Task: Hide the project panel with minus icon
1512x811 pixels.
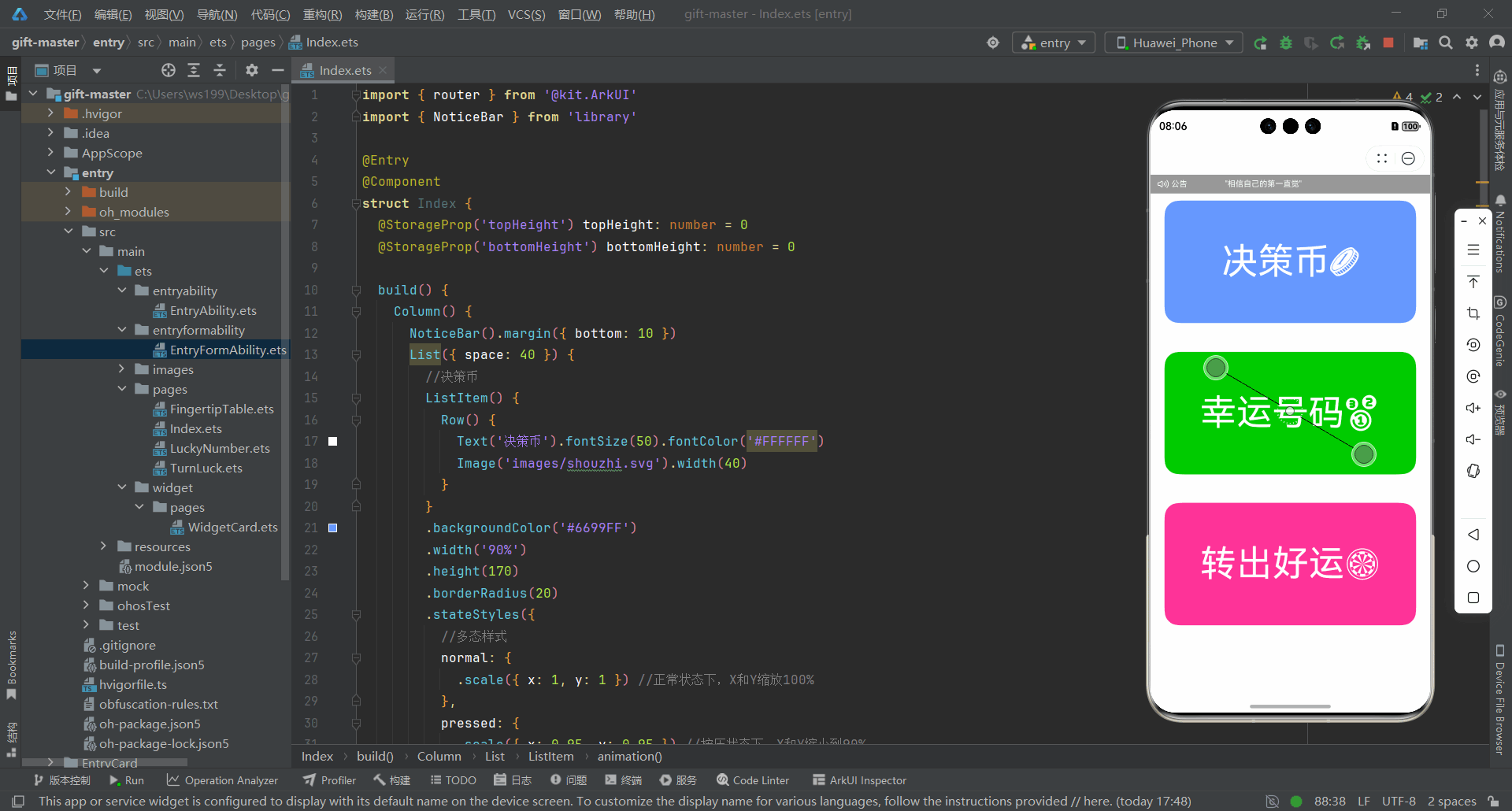Action: pyautogui.click(x=277, y=71)
